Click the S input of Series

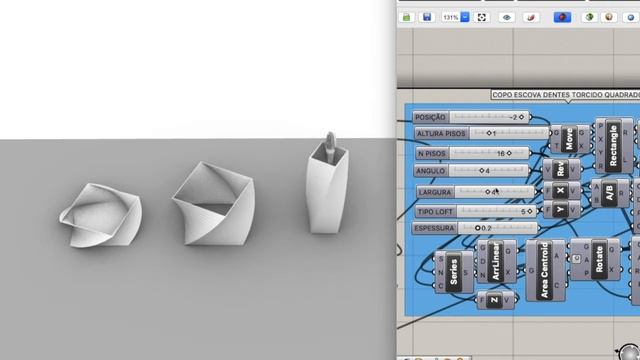(440, 260)
